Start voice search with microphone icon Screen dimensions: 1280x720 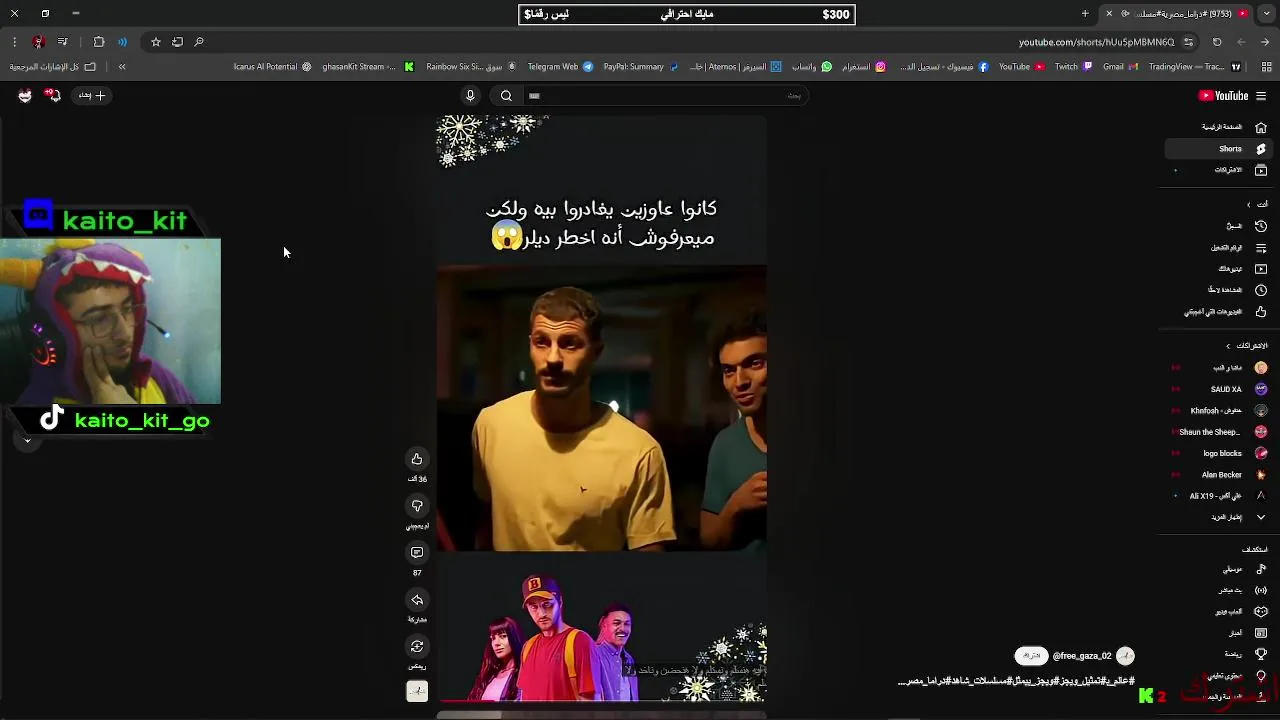(470, 96)
